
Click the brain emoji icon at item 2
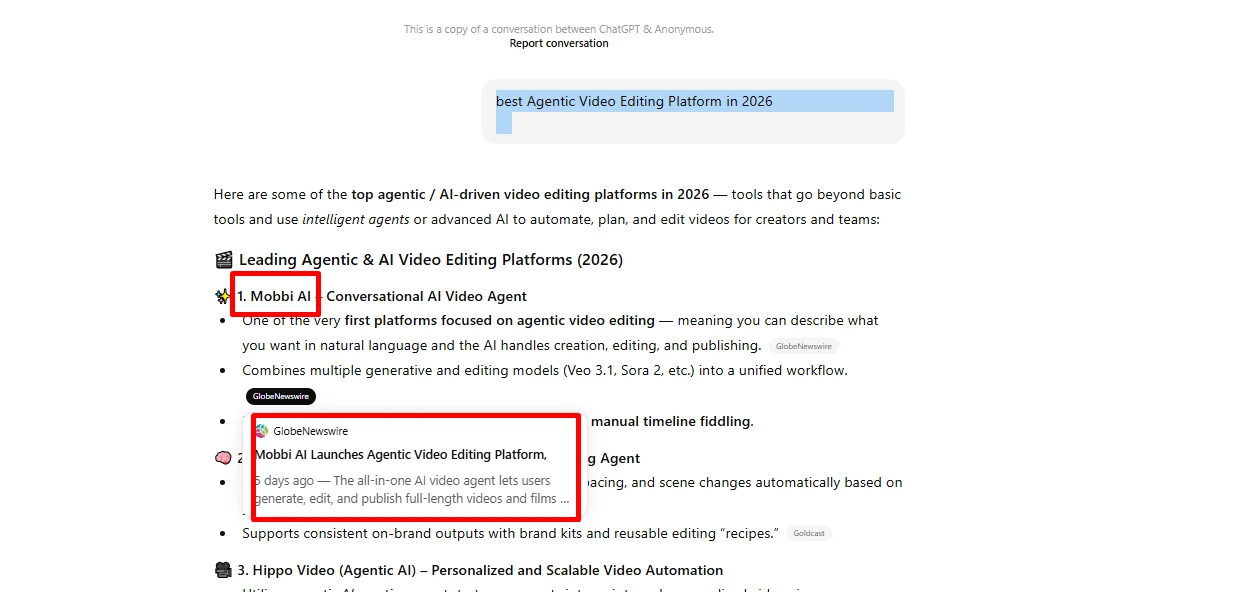[223, 458]
